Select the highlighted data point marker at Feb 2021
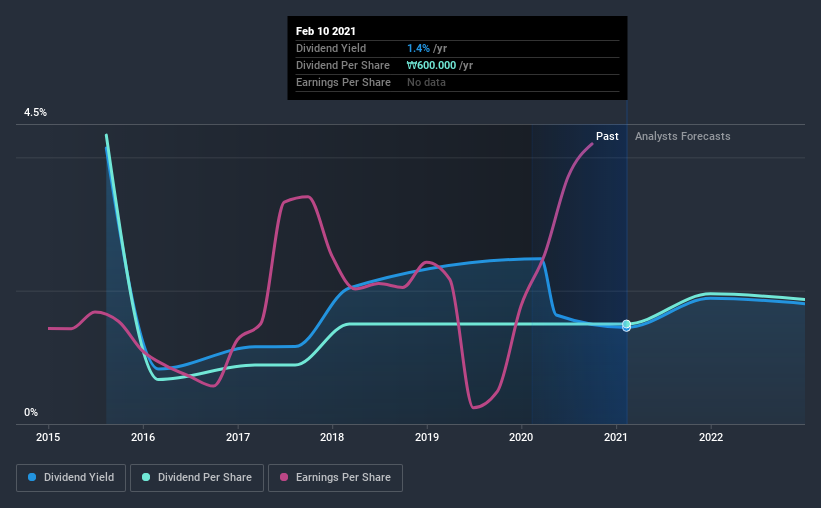Viewport: 821px width, 508px height. tap(626, 325)
